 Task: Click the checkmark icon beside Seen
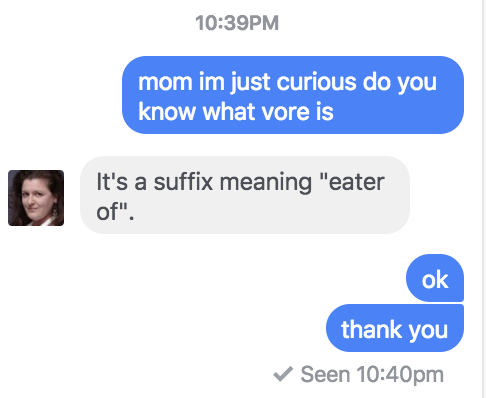(283, 374)
